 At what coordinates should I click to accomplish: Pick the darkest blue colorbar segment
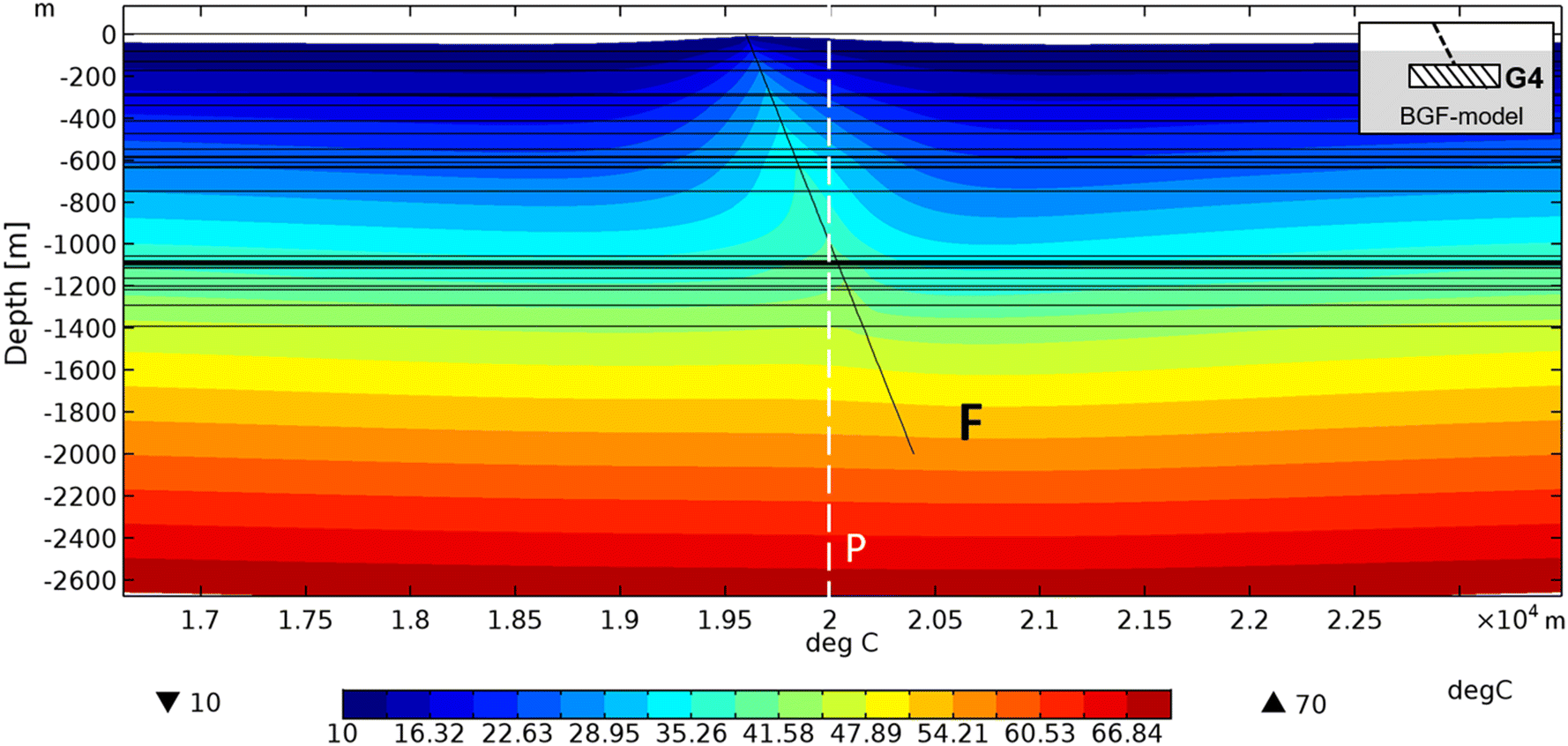[364, 705]
